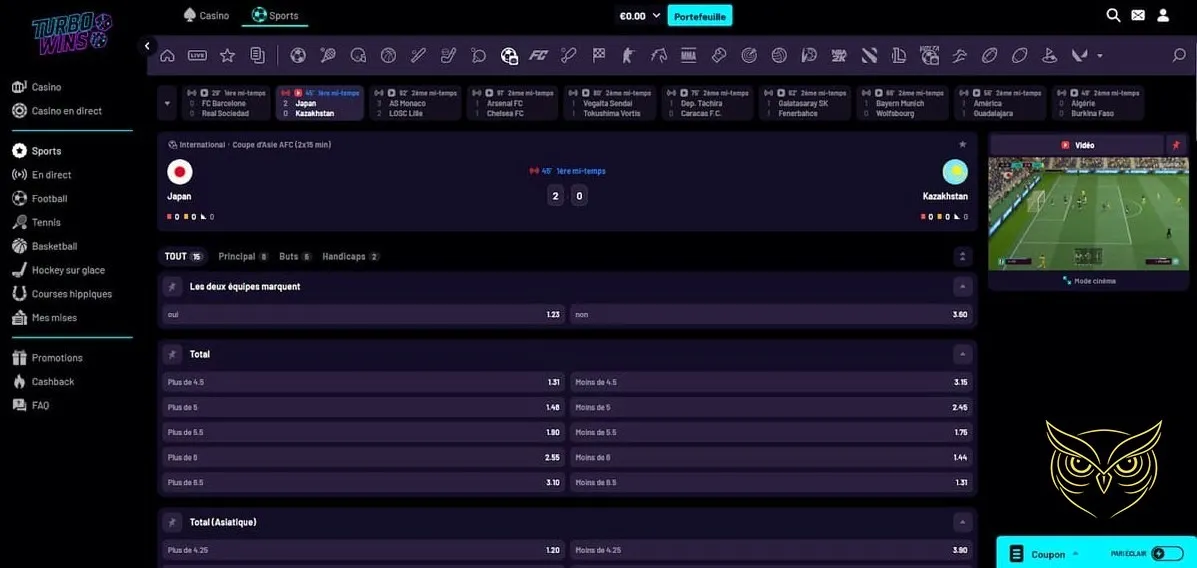Bet on 'oui' at 1.23

tap(364, 315)
